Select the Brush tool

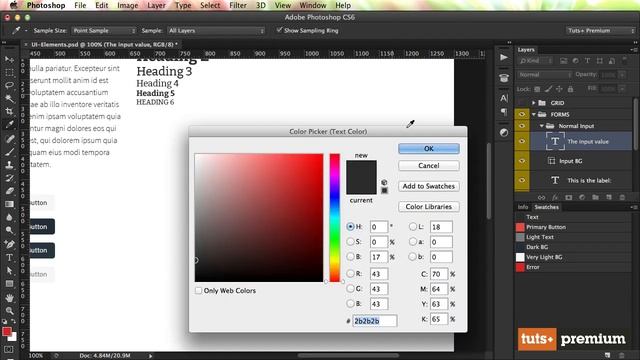(x=9, y=152)
